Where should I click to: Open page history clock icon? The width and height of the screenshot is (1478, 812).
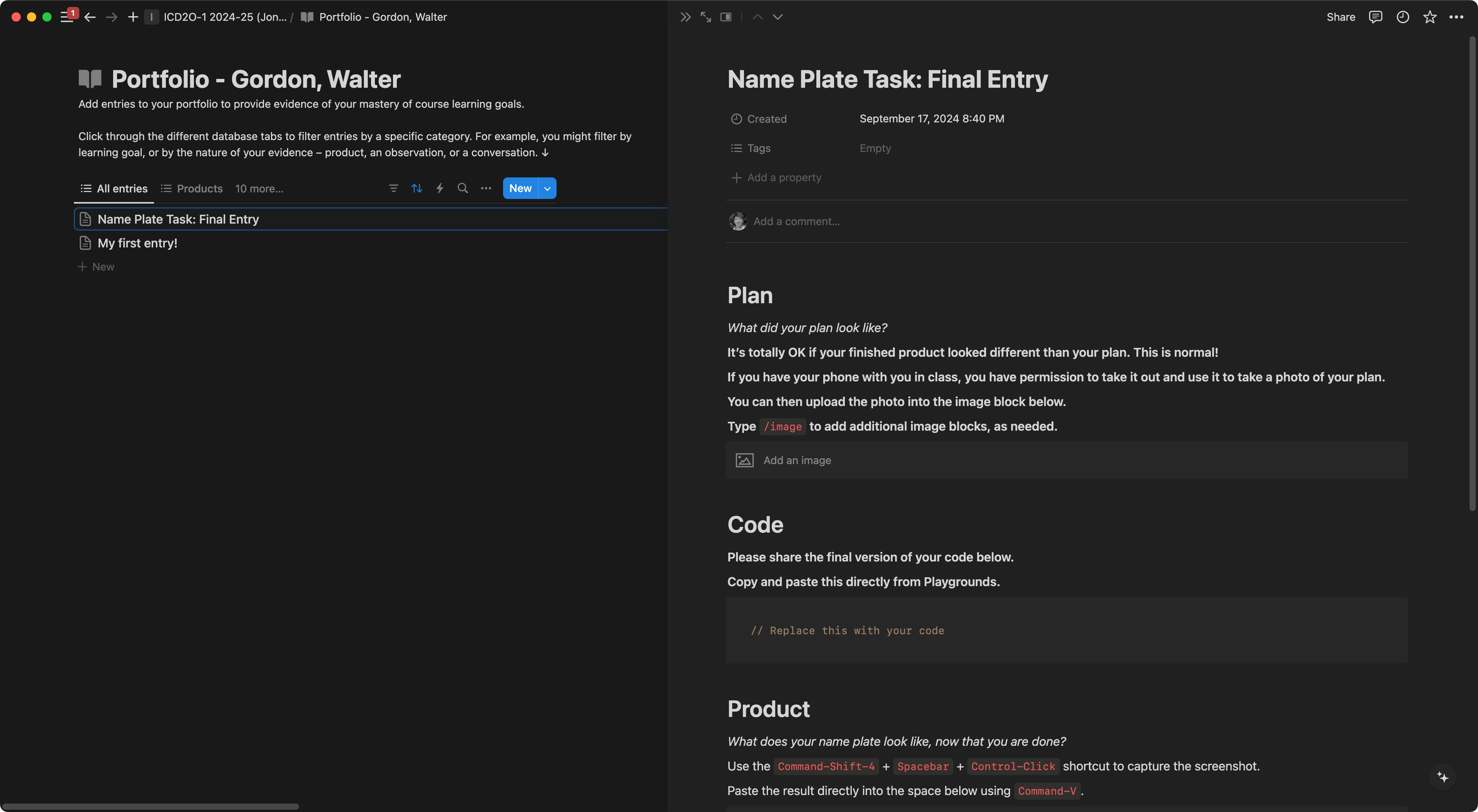pyautogui.click(x=1402, y=17)
